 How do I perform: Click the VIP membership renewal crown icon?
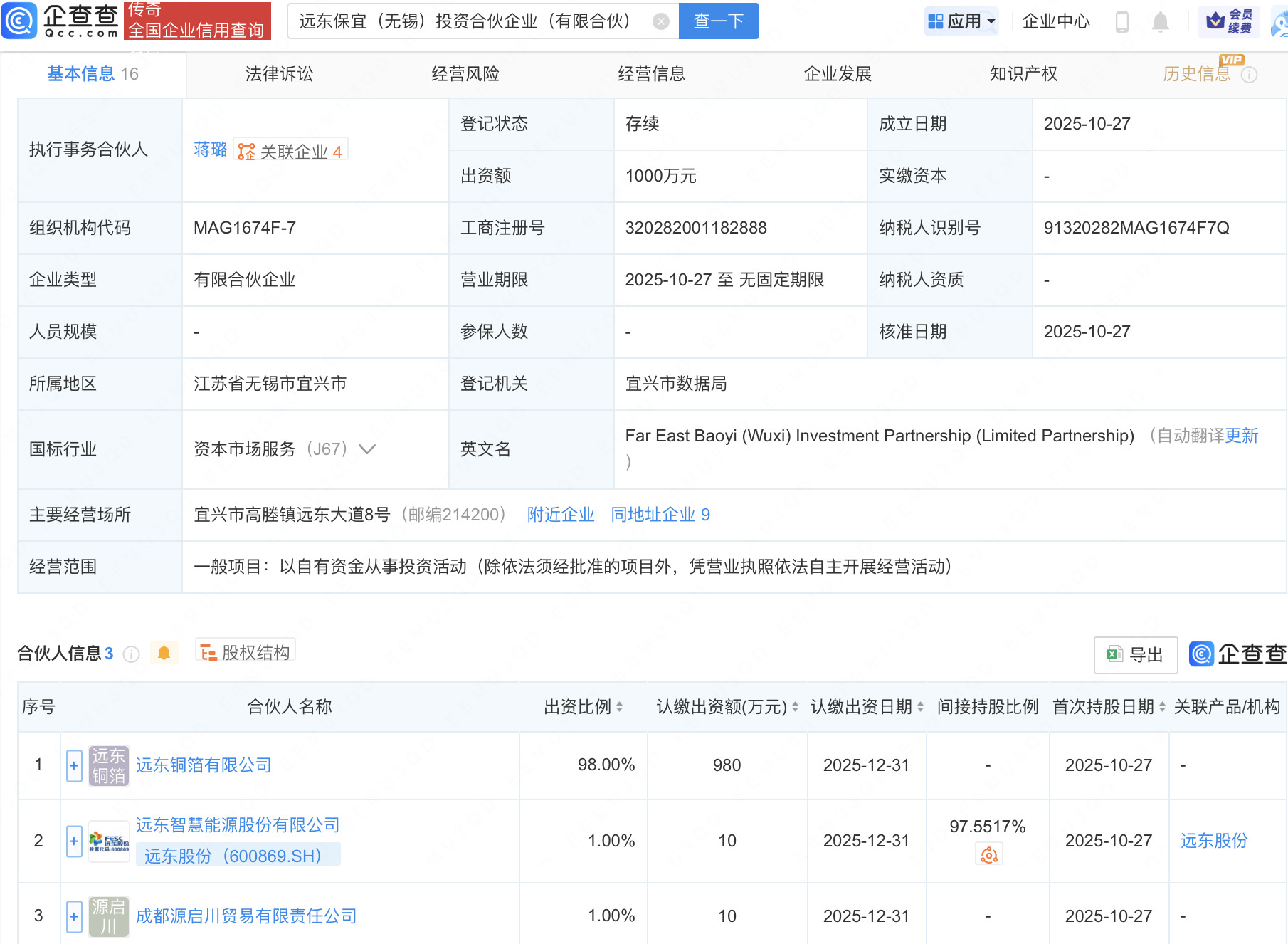(x=1215, y=21)
